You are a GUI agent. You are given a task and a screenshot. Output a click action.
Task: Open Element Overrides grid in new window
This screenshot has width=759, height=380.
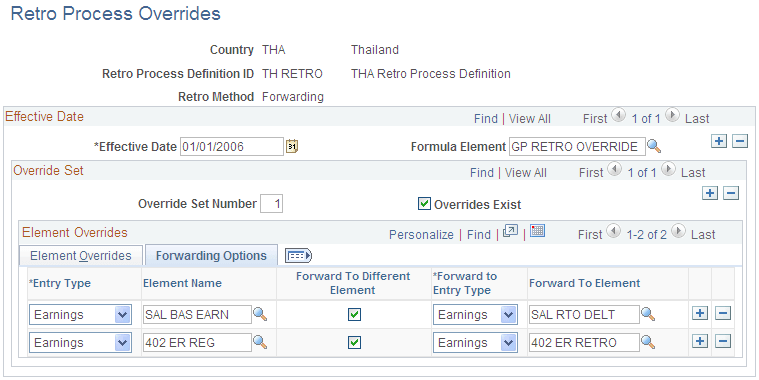(x=510, y=231)
